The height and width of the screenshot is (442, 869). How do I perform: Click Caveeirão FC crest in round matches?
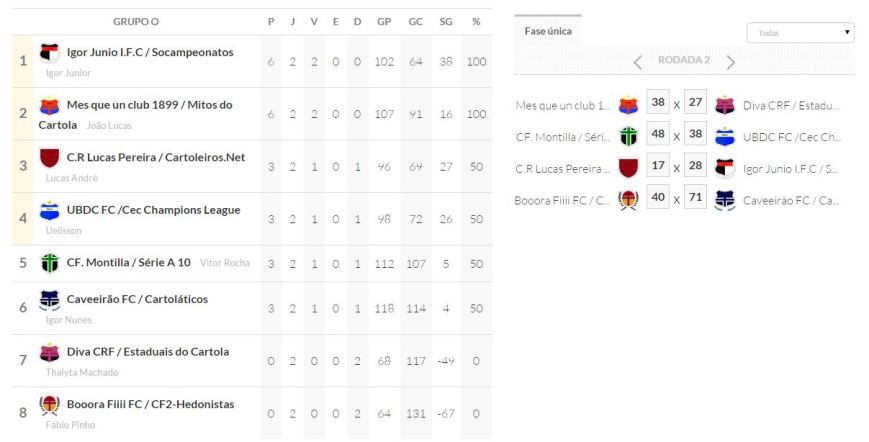coord(724,199)
